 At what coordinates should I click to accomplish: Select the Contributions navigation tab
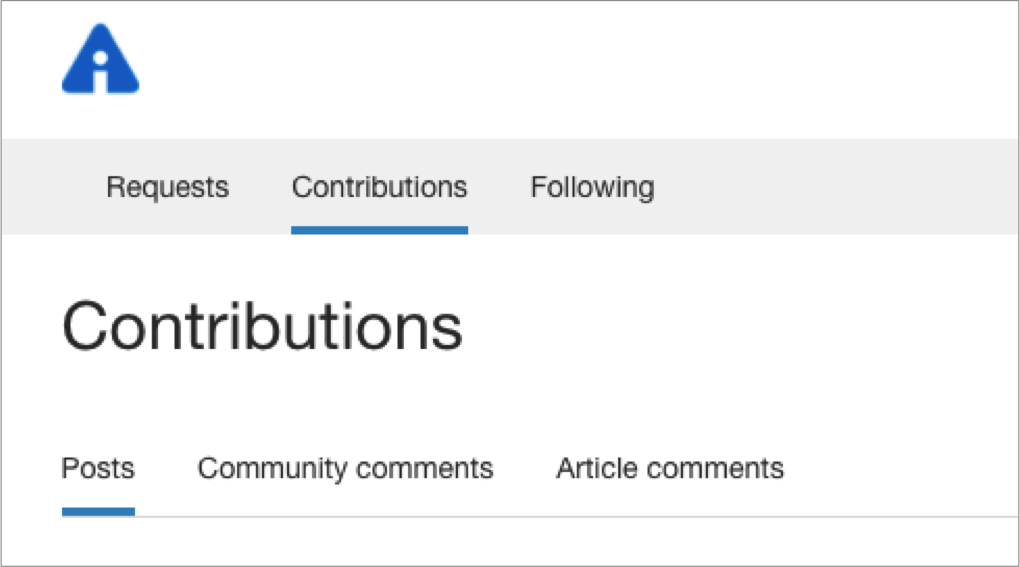pyautogui.click(x=379, y=187)
